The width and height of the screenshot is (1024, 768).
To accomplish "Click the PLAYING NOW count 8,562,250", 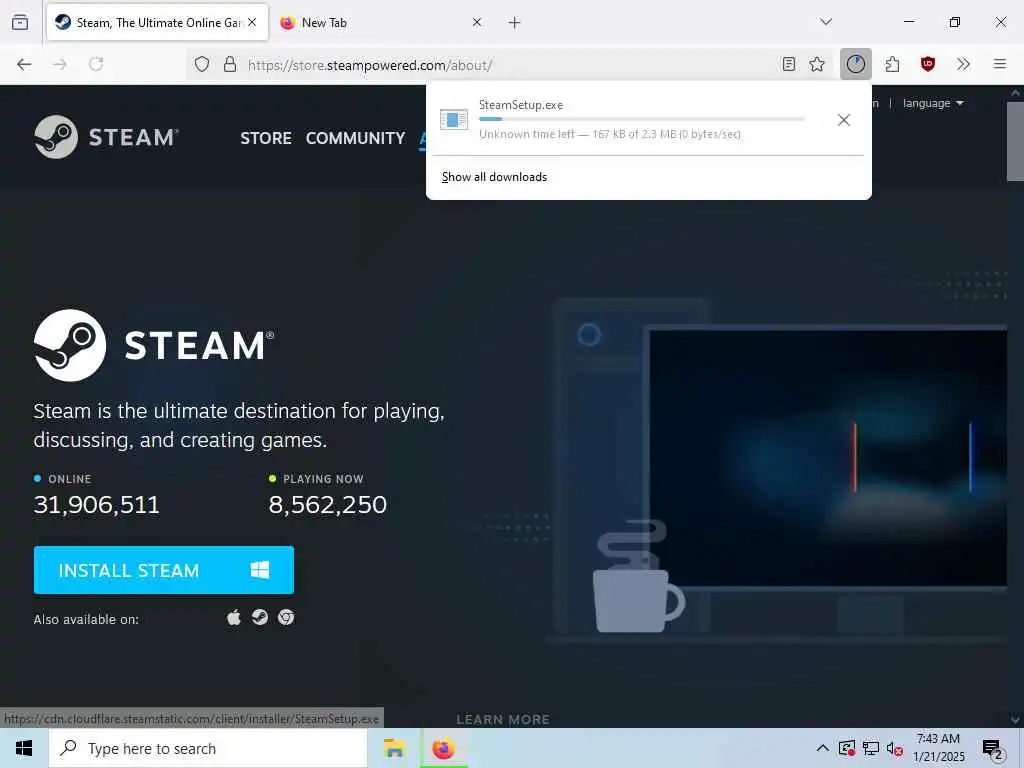I will coord(328,504).
